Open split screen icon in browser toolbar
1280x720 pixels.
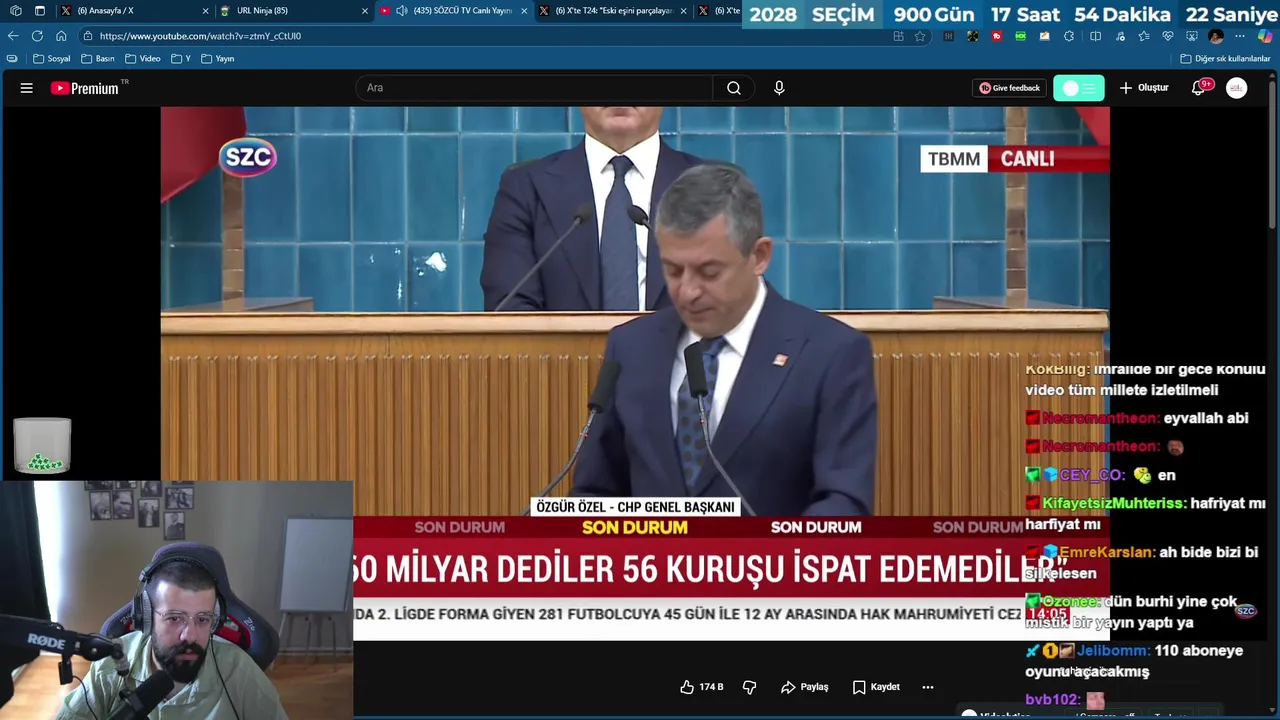click(x=1095, y=36)
